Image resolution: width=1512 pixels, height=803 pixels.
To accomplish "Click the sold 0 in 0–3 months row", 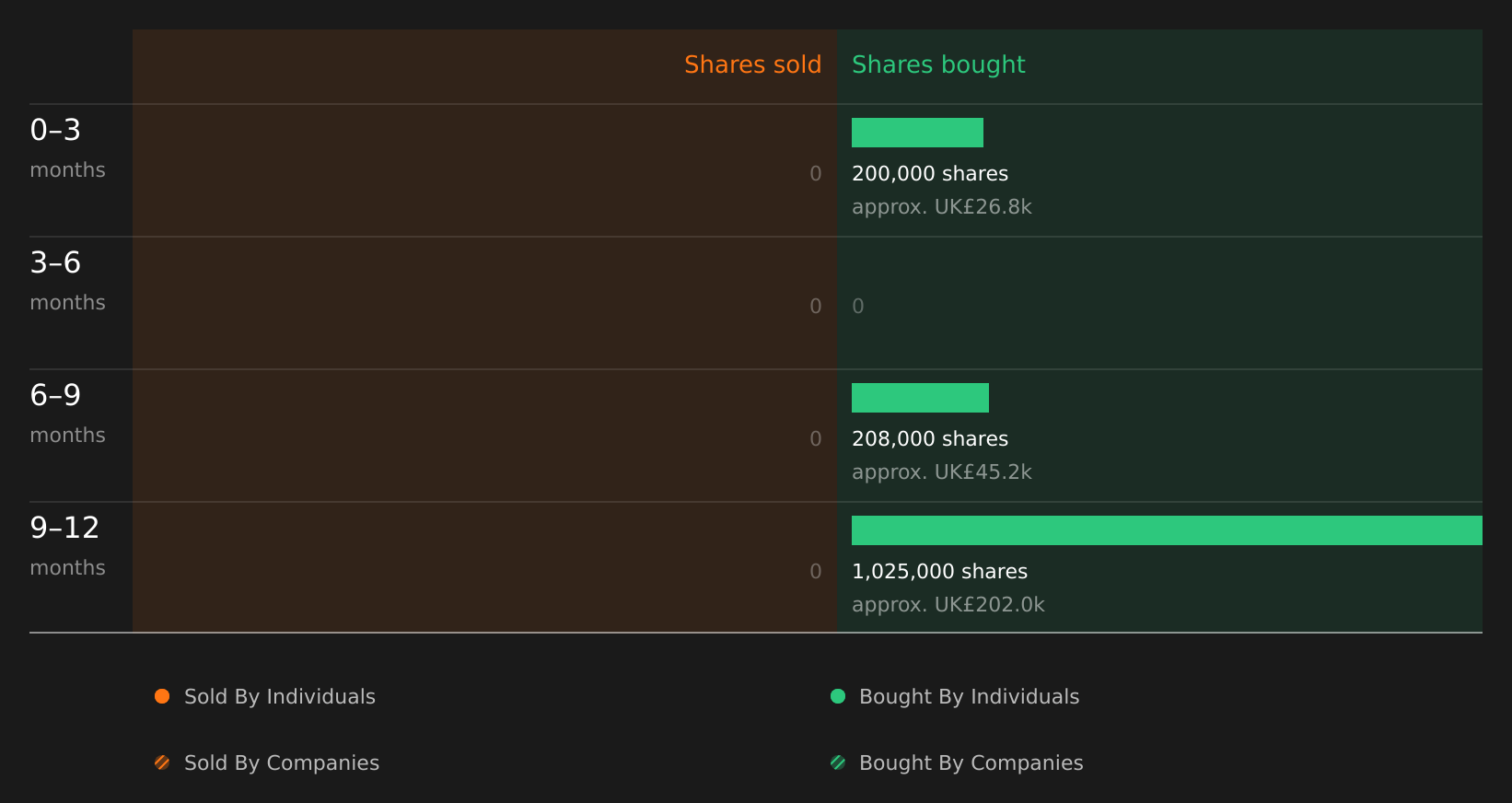I will click(x=816, y=174).
